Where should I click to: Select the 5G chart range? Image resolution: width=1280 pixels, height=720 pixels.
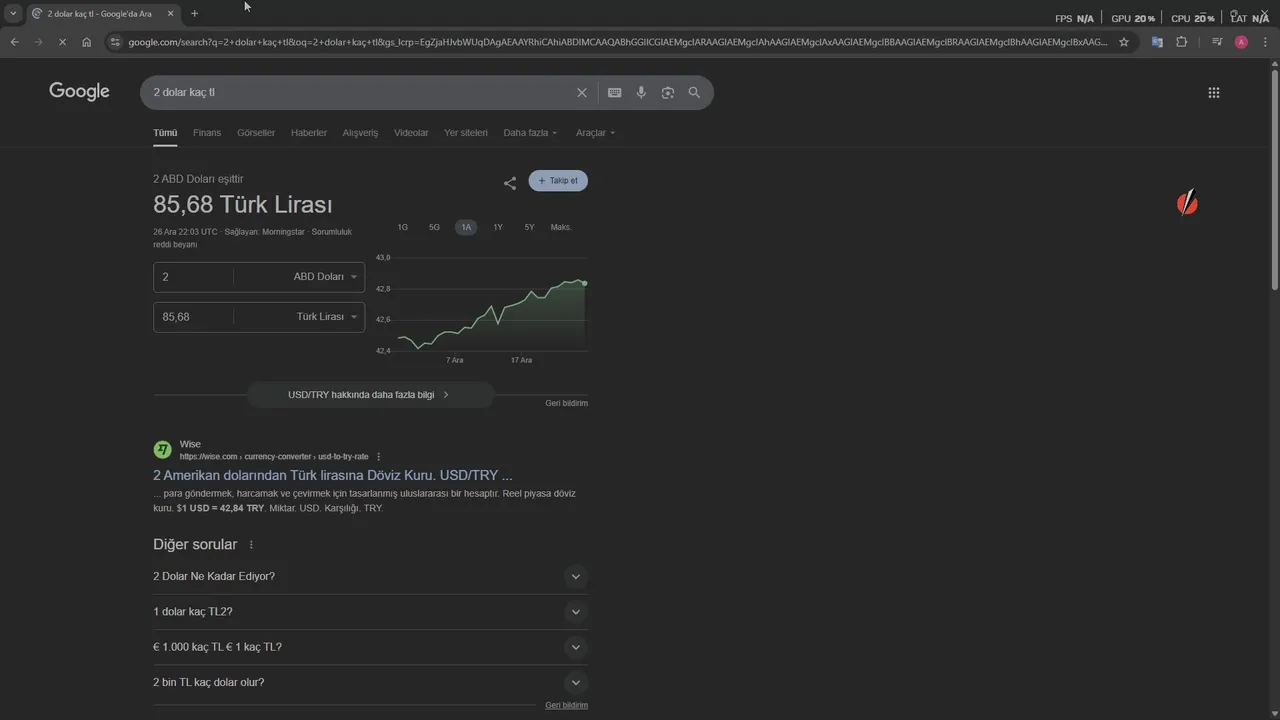click(434, 227)
